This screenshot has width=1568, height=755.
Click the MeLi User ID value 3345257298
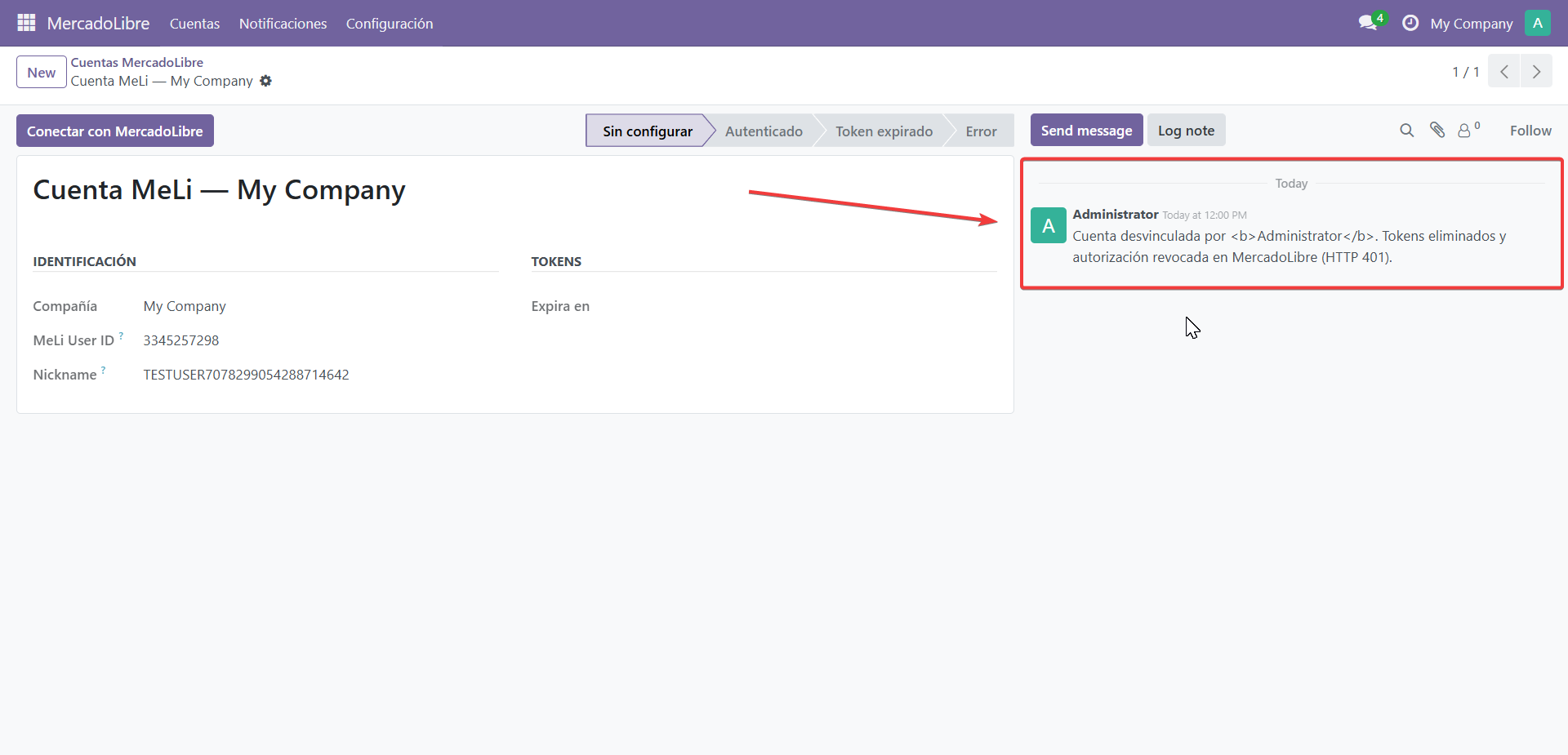(181, 340)
